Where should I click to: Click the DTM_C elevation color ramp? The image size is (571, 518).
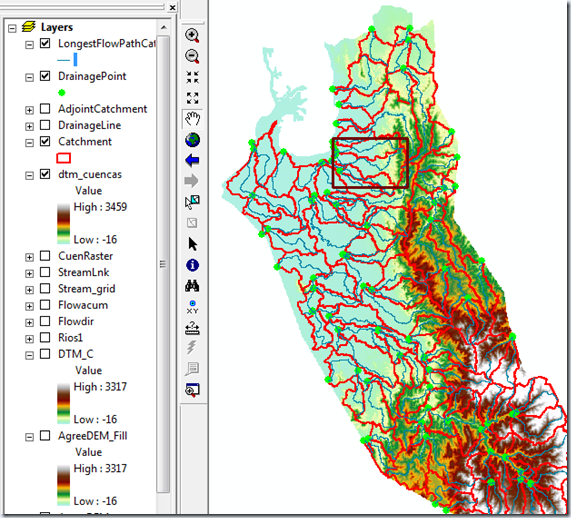coord(64,403)
